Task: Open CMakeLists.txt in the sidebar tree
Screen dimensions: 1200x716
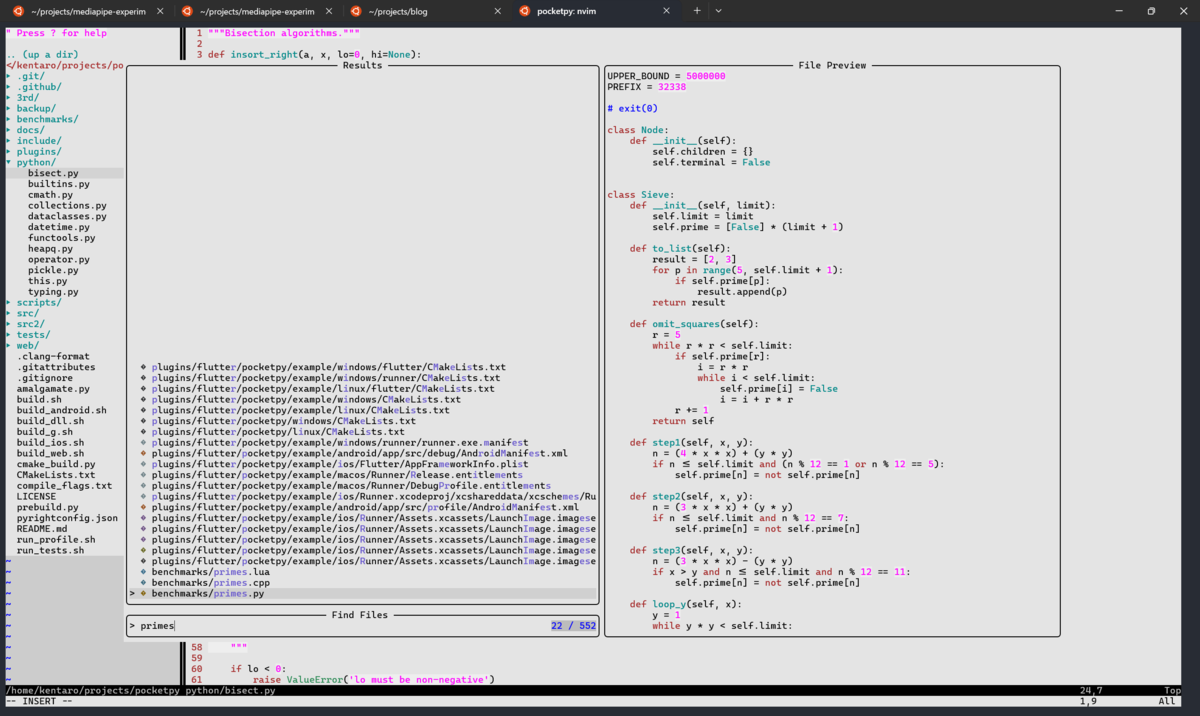Action: coord(56,475)
